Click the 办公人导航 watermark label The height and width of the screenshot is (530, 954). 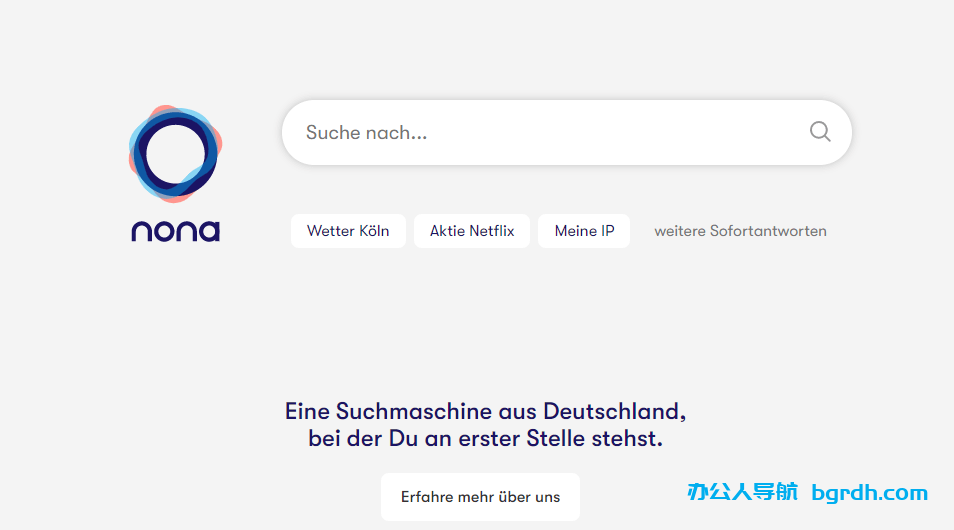tap(742, 492)
